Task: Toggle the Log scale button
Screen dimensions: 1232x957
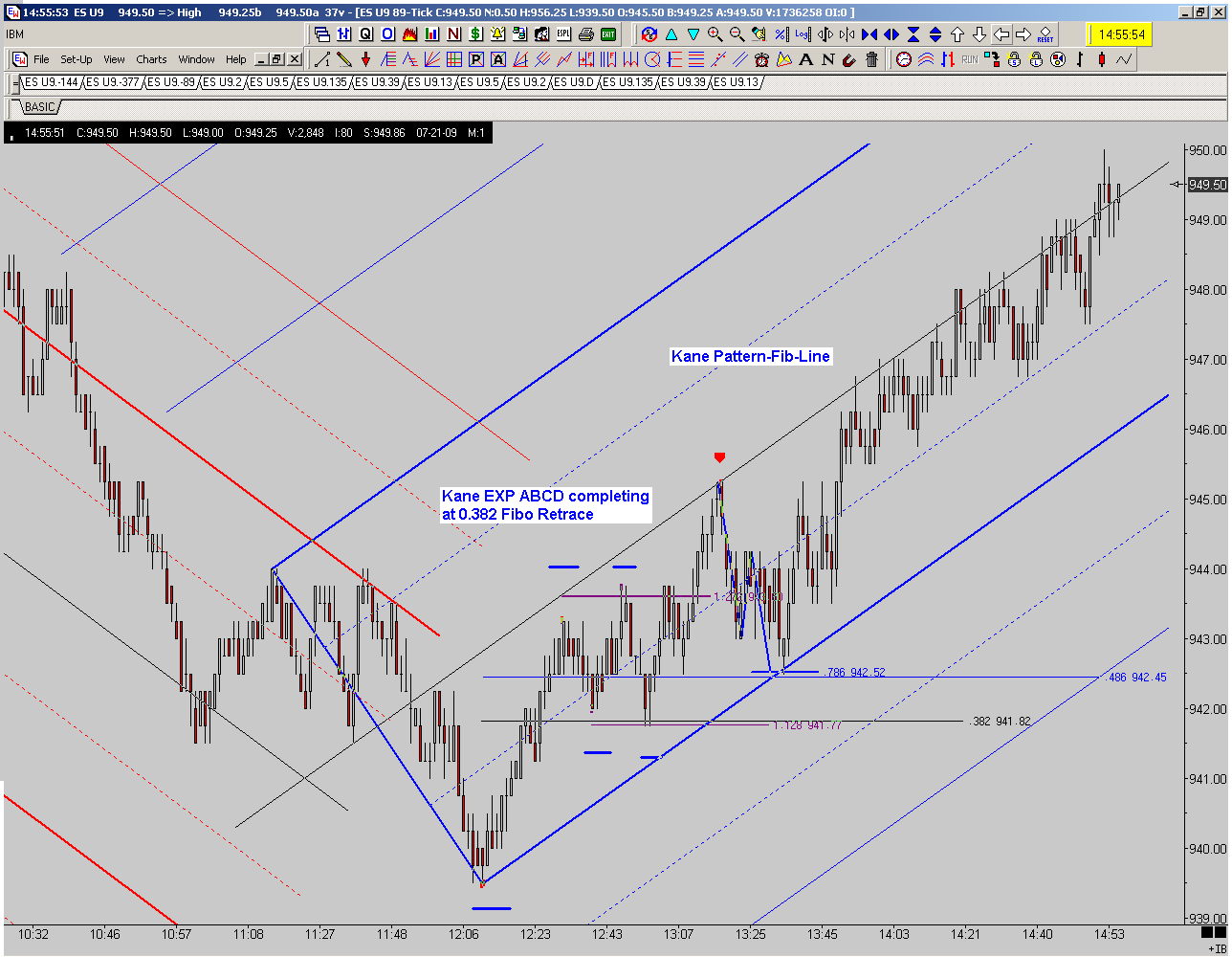Action: point(803,34)
